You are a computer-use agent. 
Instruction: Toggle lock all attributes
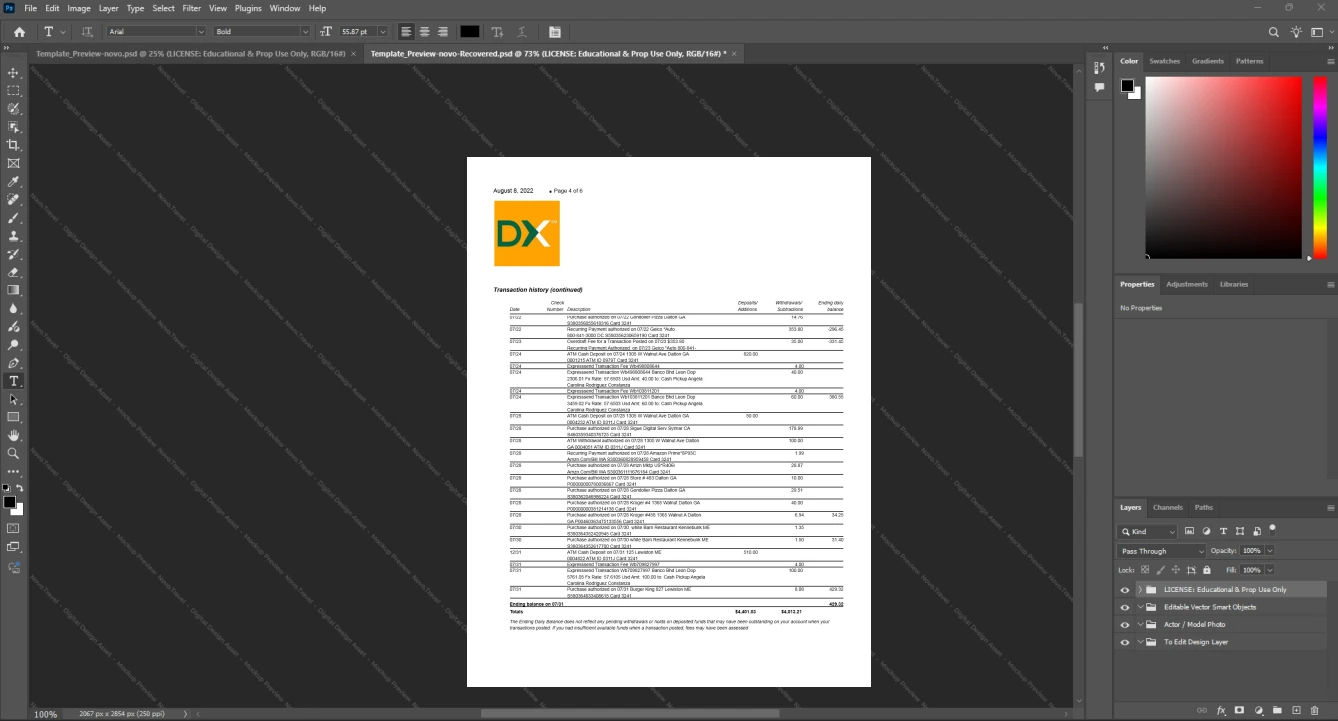pyautogui.click(x=1206, y=569)
